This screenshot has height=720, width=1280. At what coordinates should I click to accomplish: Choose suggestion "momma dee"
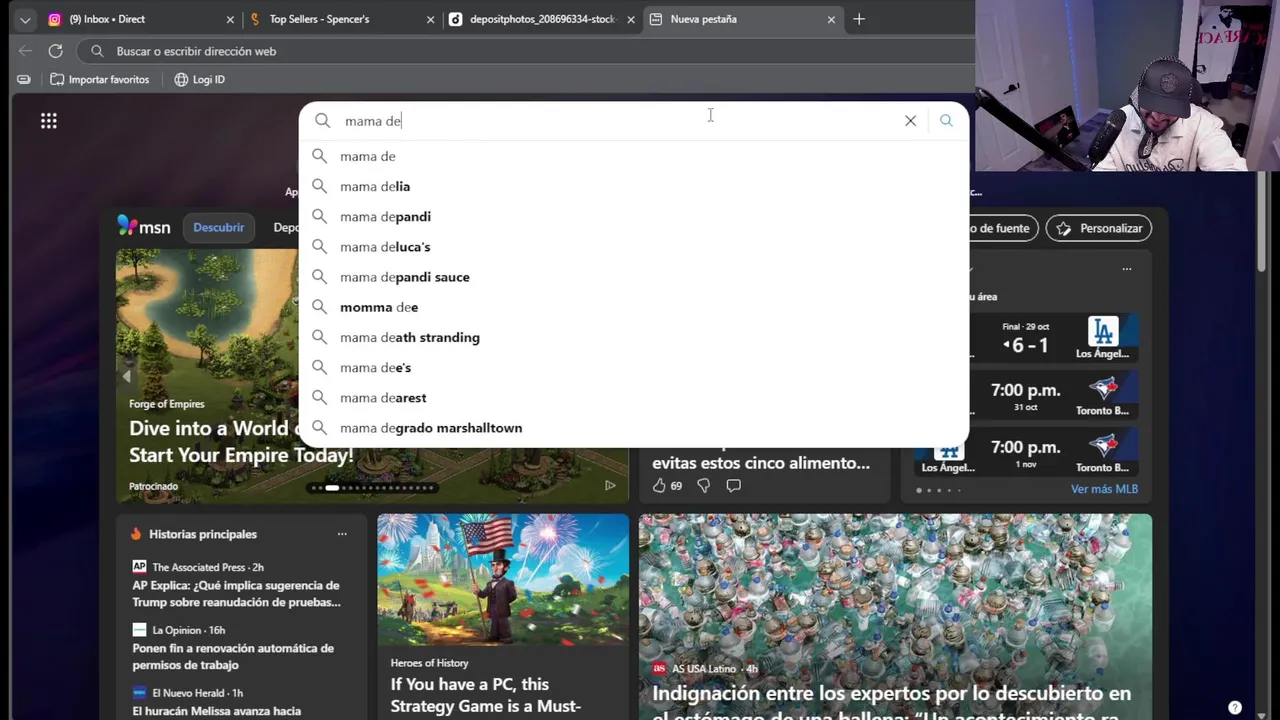634,307
